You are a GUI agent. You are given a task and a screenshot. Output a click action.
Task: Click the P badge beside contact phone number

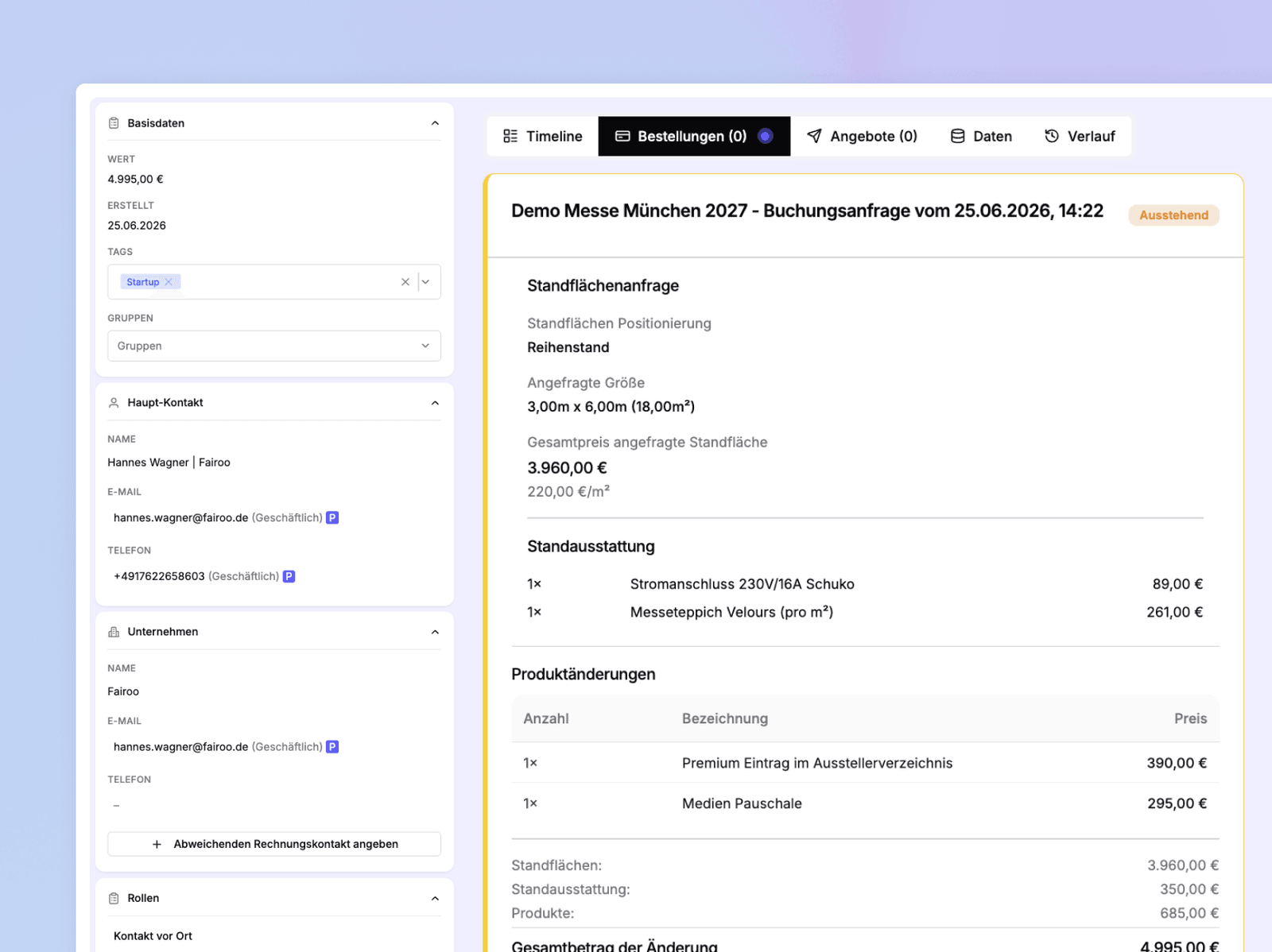[x=289, y=576]
